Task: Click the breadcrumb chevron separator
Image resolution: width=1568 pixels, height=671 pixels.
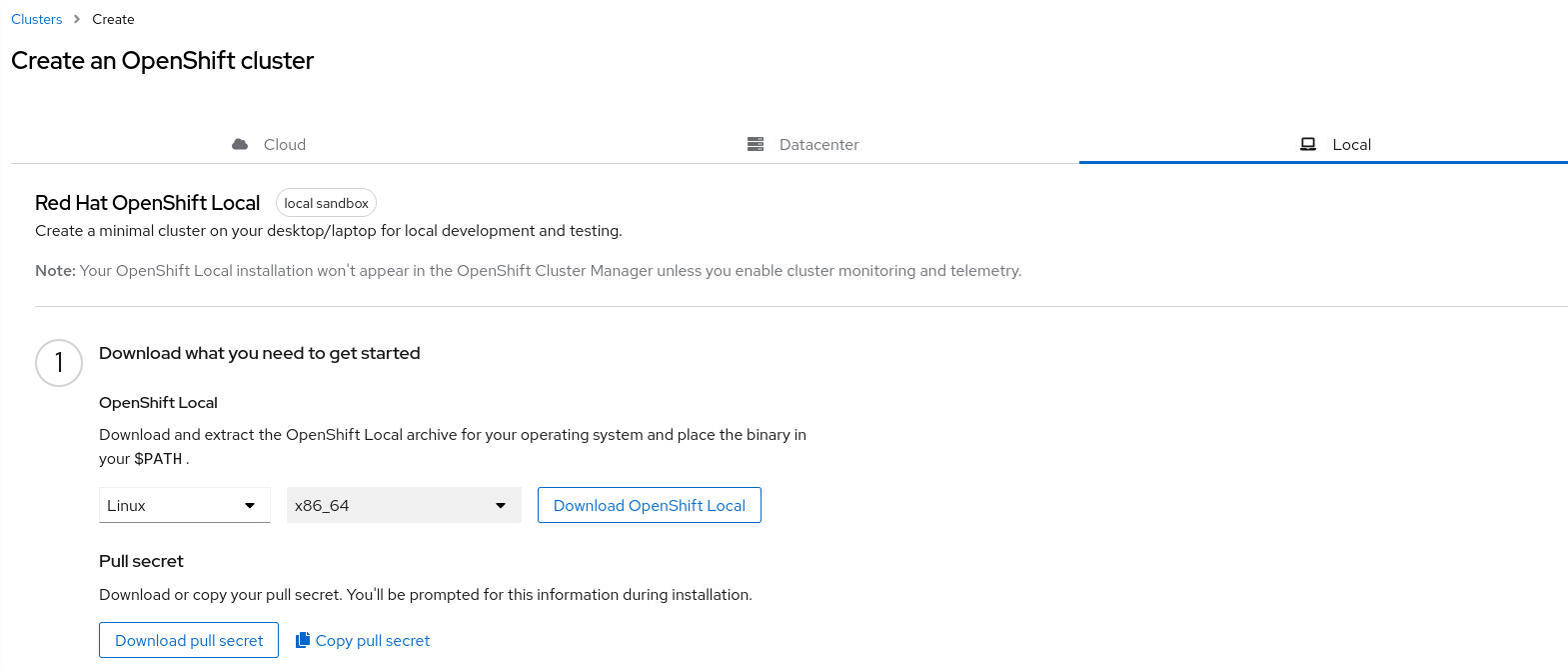Action: (77, 19)
